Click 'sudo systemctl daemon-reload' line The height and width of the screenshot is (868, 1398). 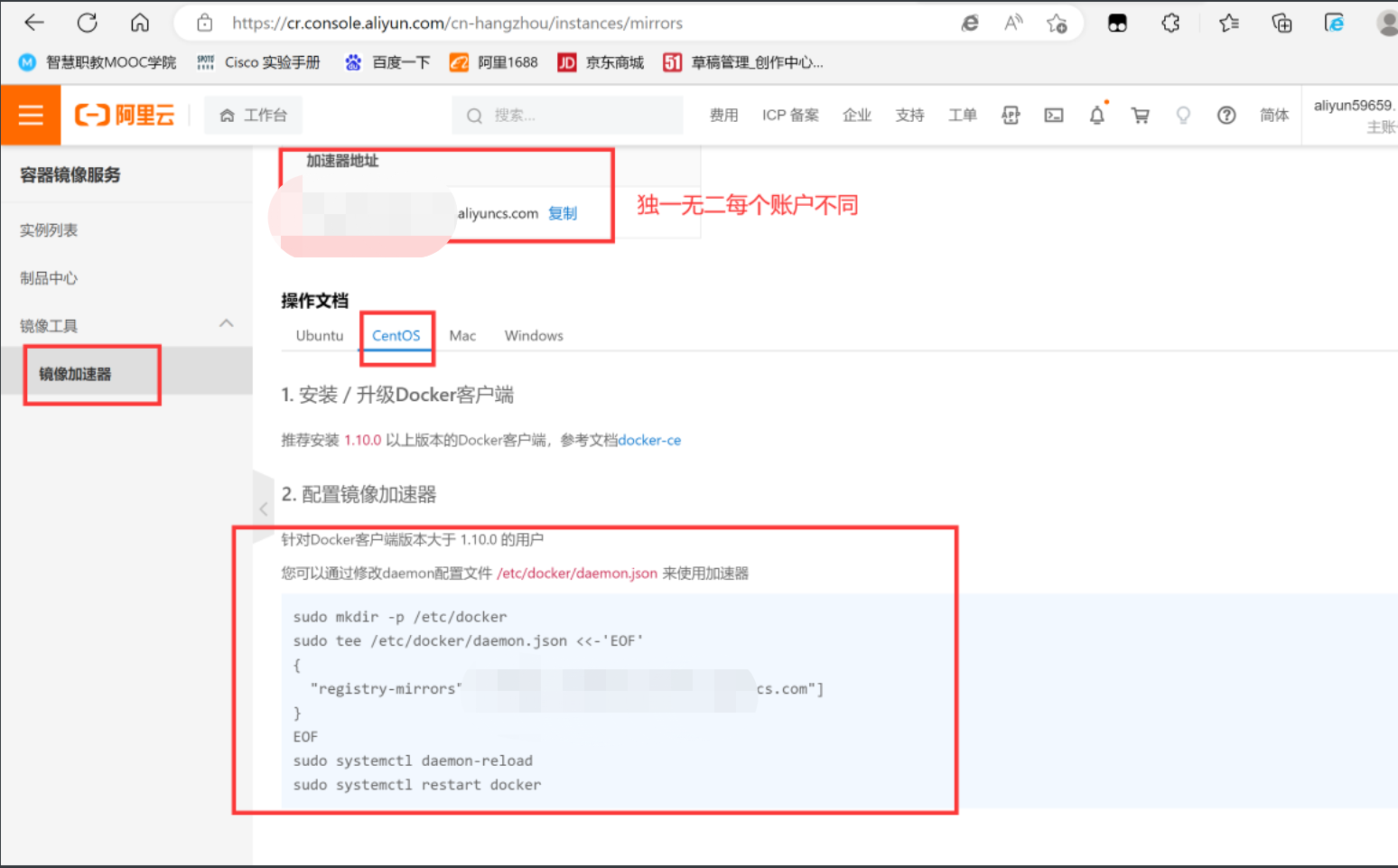coord(413,761)
